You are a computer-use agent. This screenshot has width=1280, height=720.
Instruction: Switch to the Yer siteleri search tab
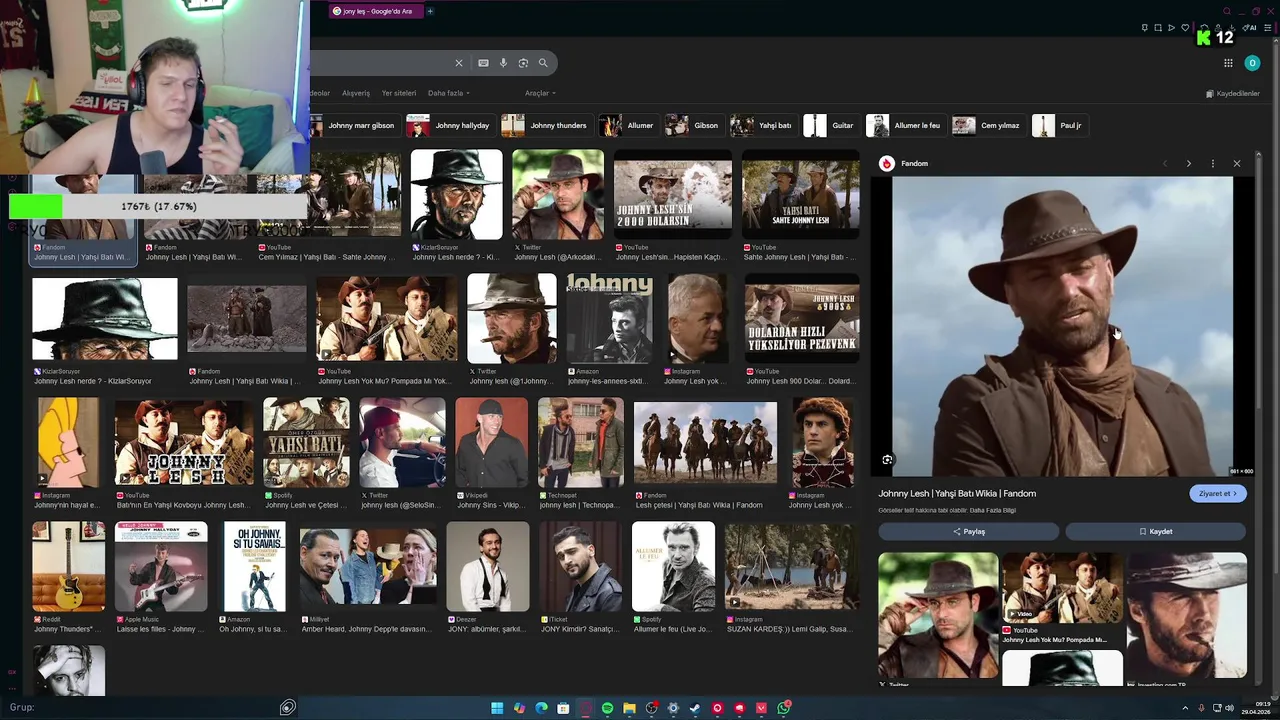pos(399,93)
